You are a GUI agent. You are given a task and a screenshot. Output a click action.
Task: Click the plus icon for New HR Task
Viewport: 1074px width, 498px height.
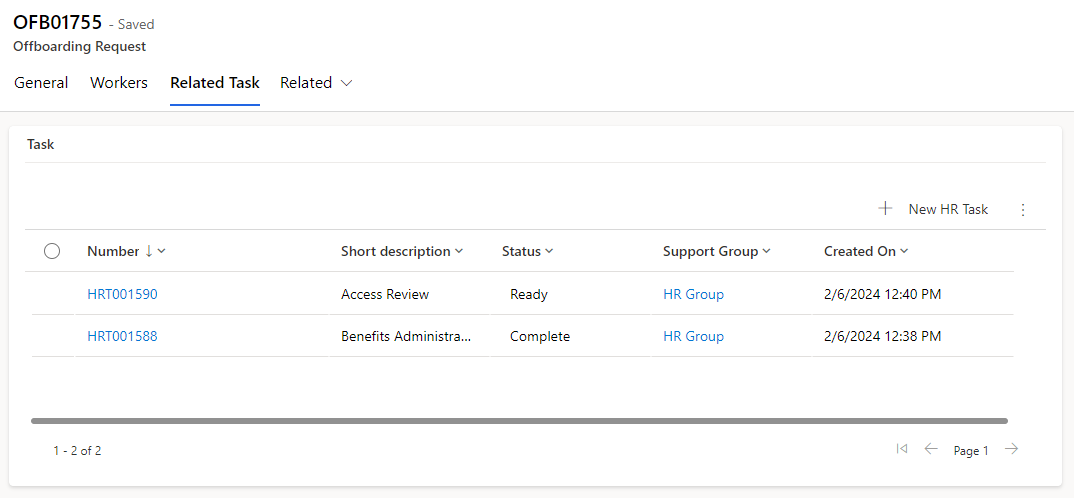coord(885,209)
